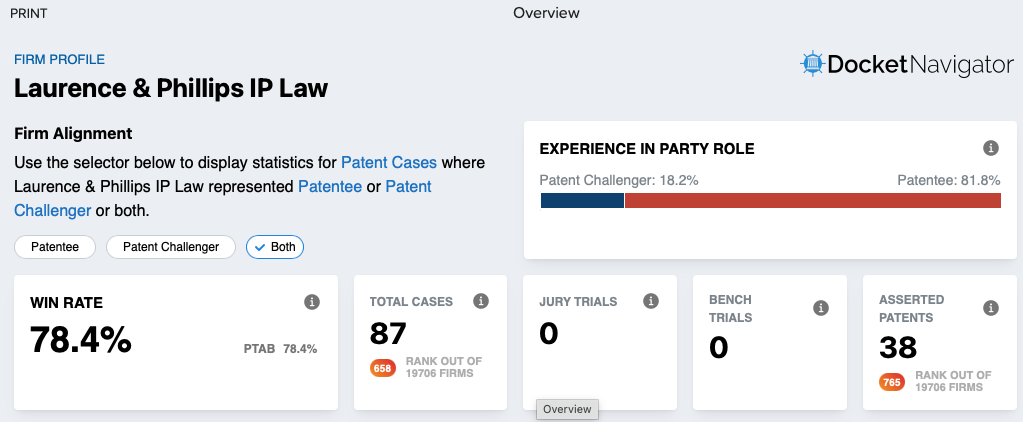Viewport: 1023px width, 422px height.
Task: Click the Bench Trials info icon
Action: coord(821,308)
